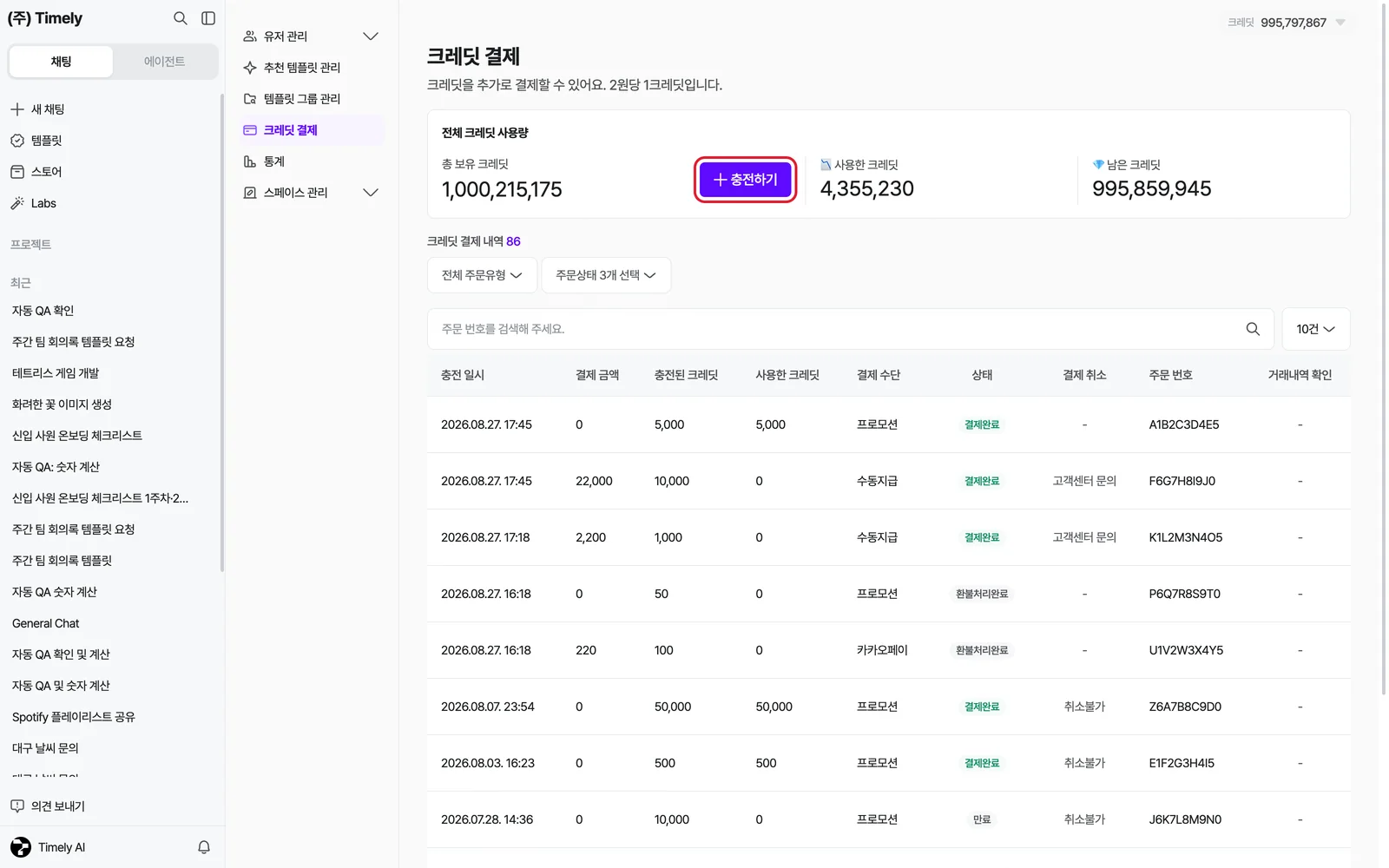This screenshot has height=868, width=1389.
Task: Click the Timely AI avatar icon
Action: 21,847
